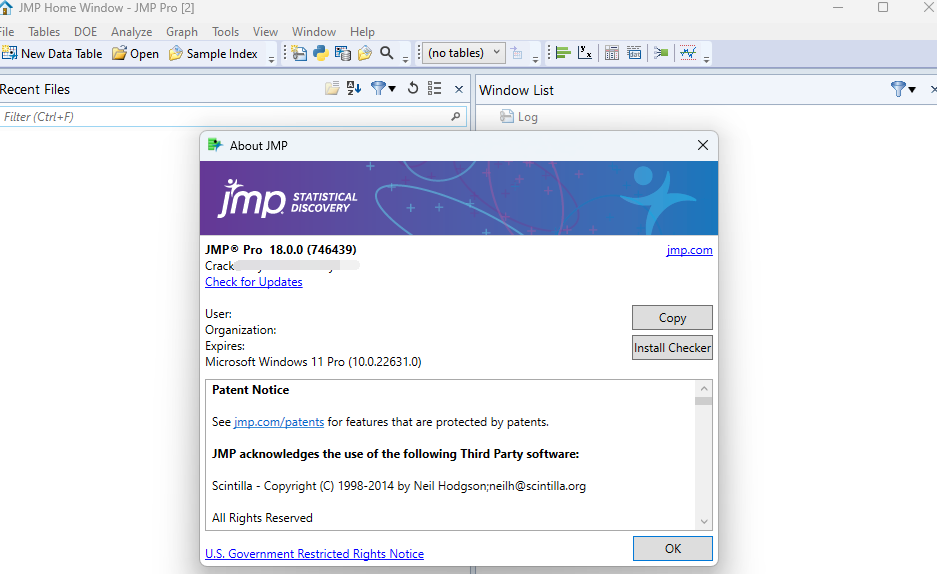The image size is (937, 574).
Task: Click the Graph Builder icon in the toolbar
Action: point(661,53)
